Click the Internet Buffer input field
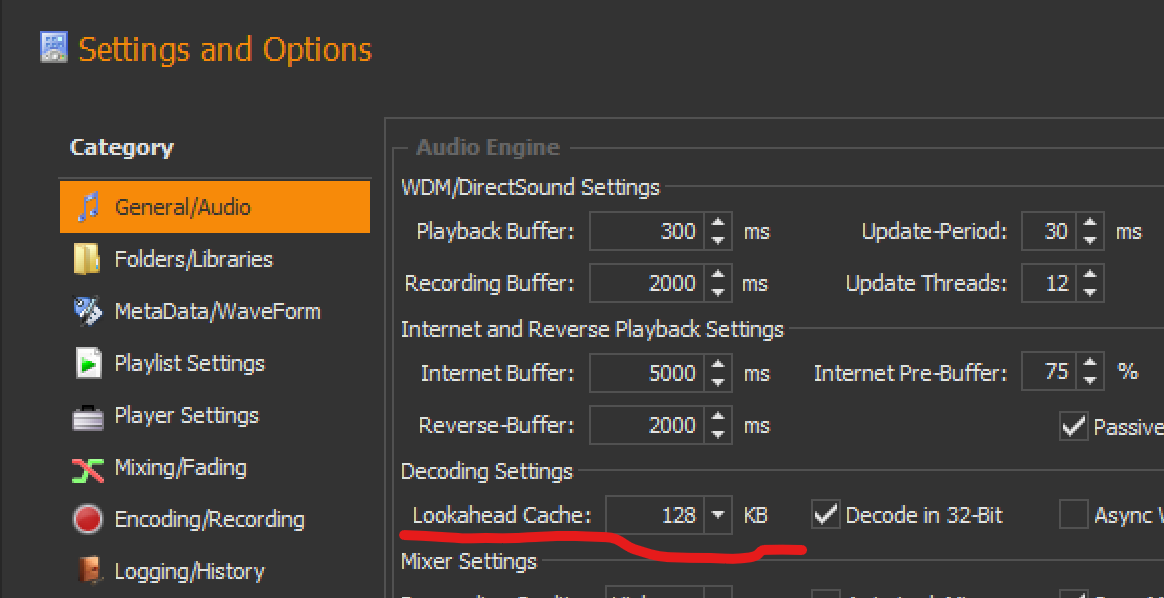 [x=647, y=374]
